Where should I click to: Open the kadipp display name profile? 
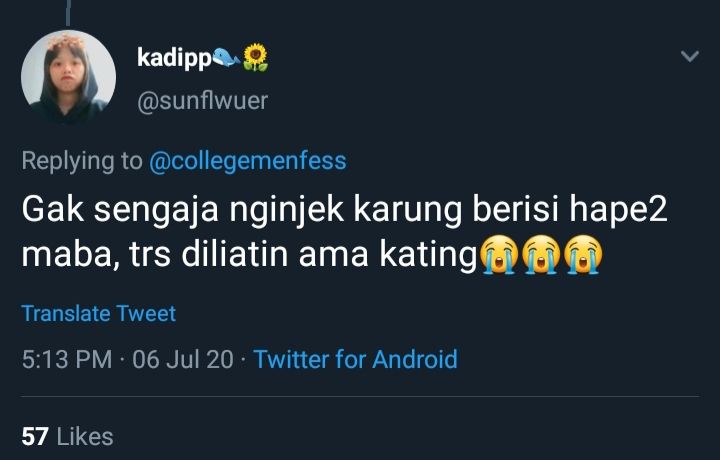point(172,59)
